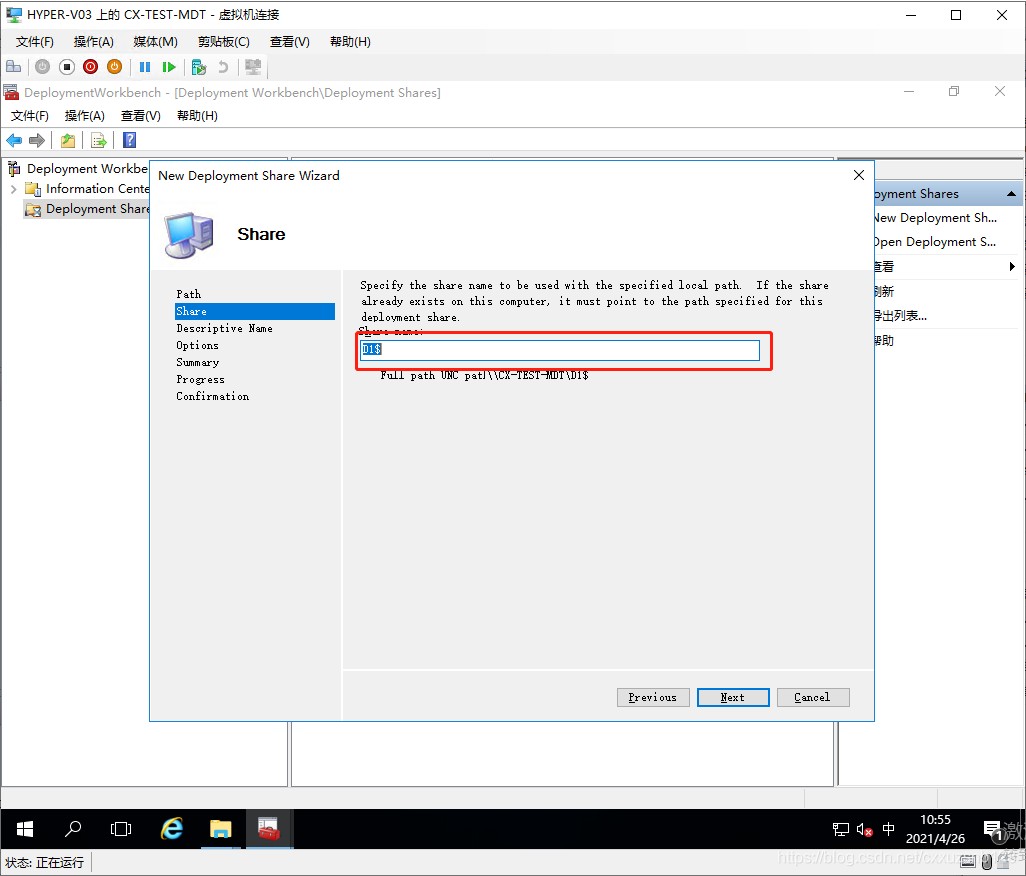
Task: Click the Share name input field
Action: click(x=560, y=350)
